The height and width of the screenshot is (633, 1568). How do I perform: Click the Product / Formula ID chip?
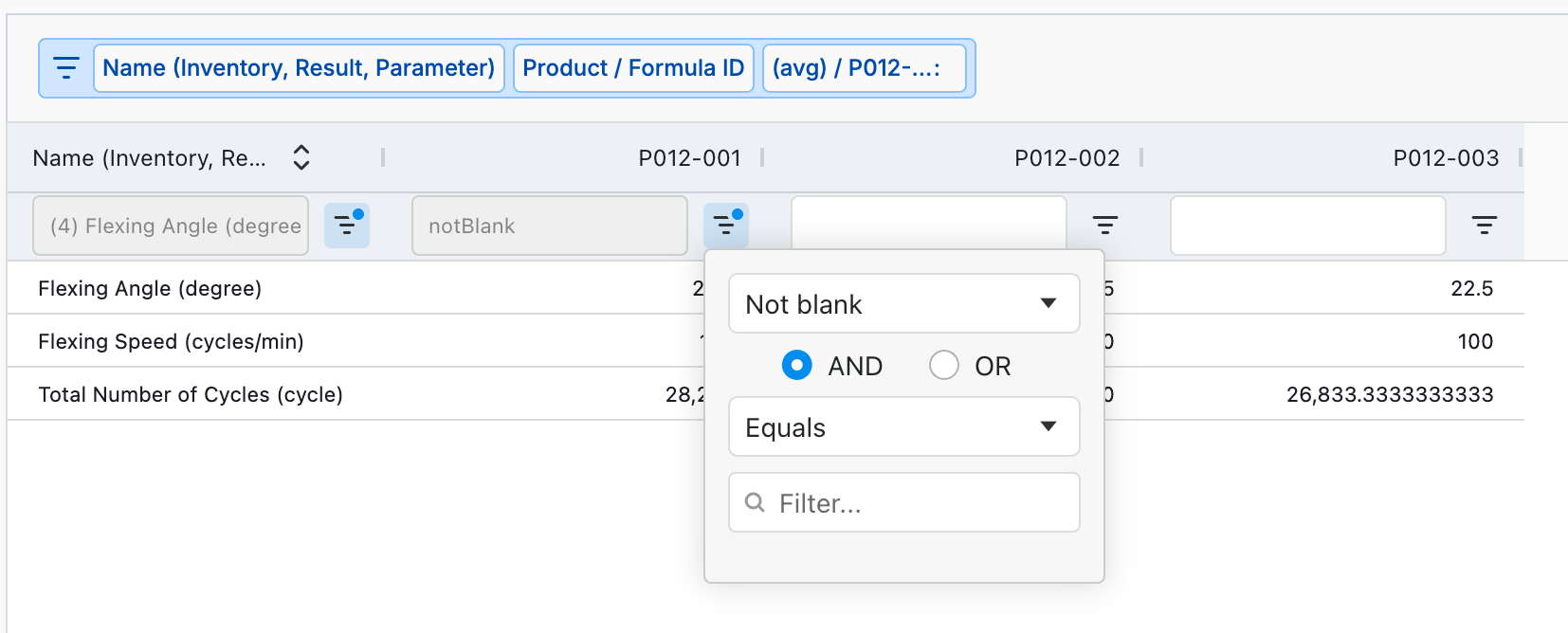[633, 68]
